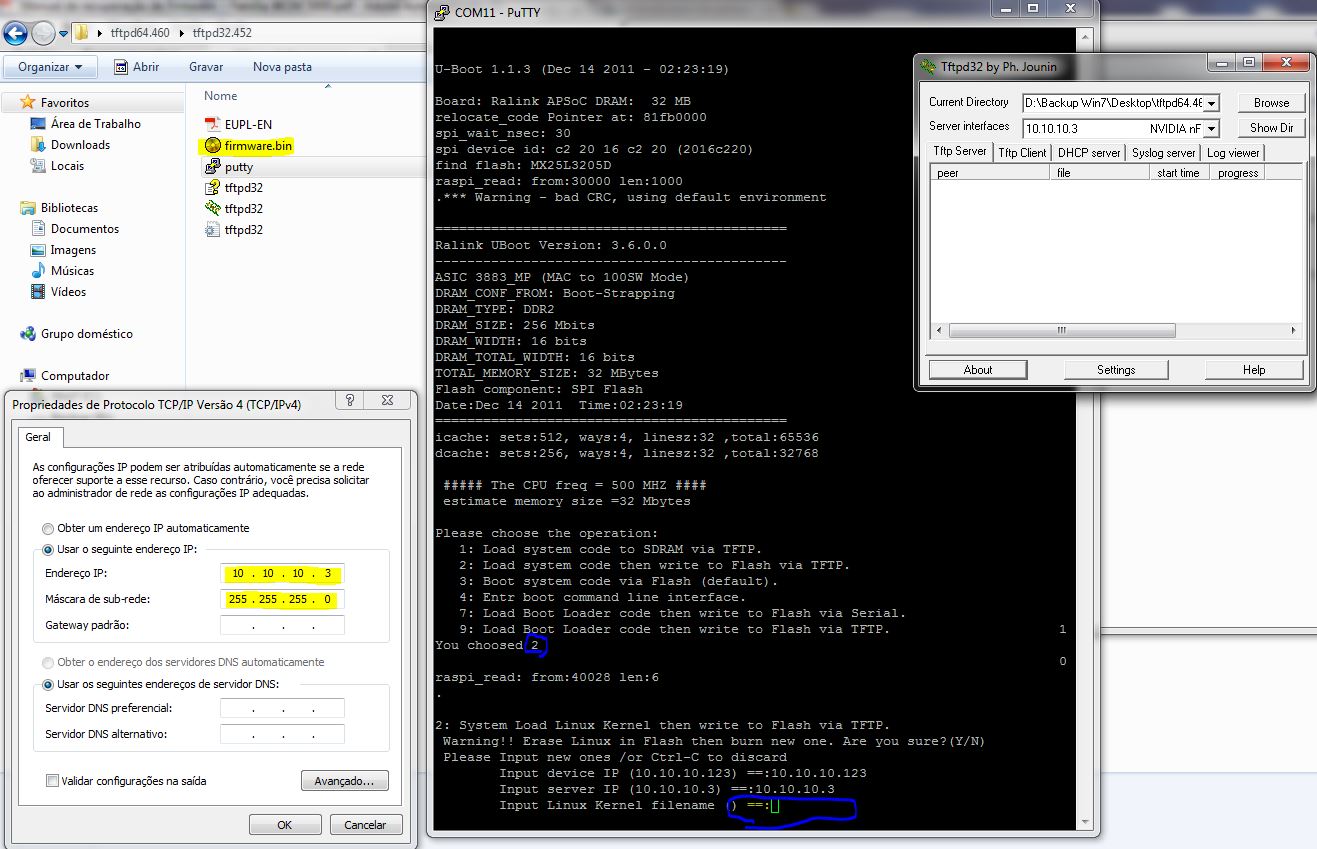
Task: Open the Server interfaces dropdown in Tftpd32
Action: coord(1211,129)
